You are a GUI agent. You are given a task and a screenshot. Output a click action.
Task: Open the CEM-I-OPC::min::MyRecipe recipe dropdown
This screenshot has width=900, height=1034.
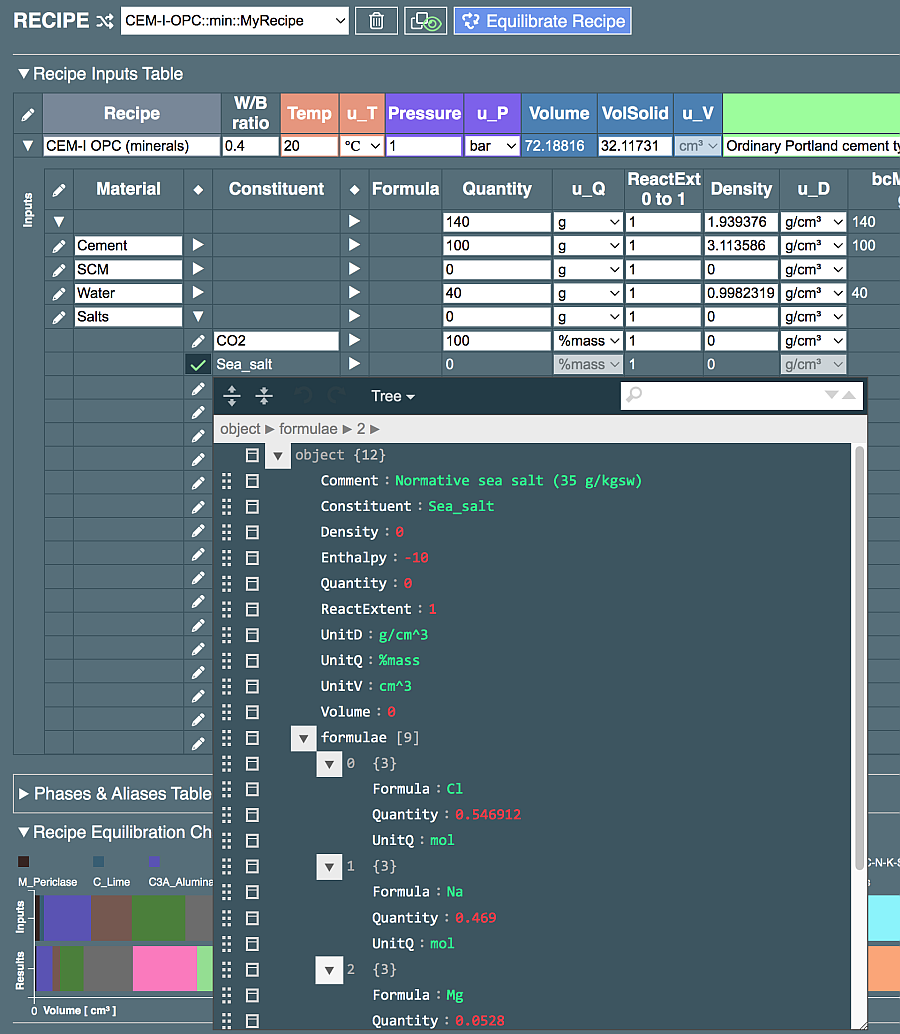coord(237,20)
